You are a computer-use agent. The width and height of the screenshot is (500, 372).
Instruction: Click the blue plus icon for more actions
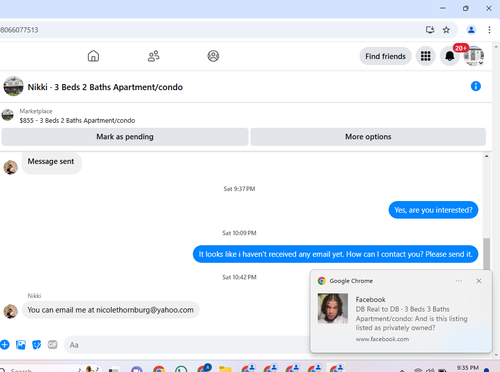5,344
